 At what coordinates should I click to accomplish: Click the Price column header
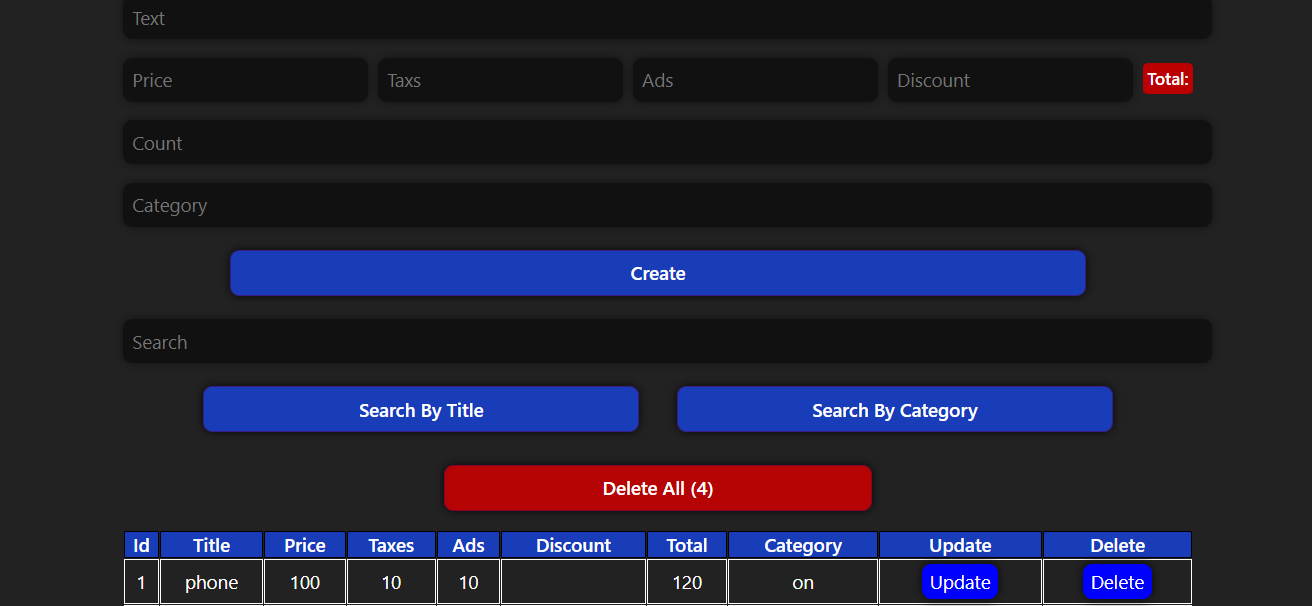point(305,545)
